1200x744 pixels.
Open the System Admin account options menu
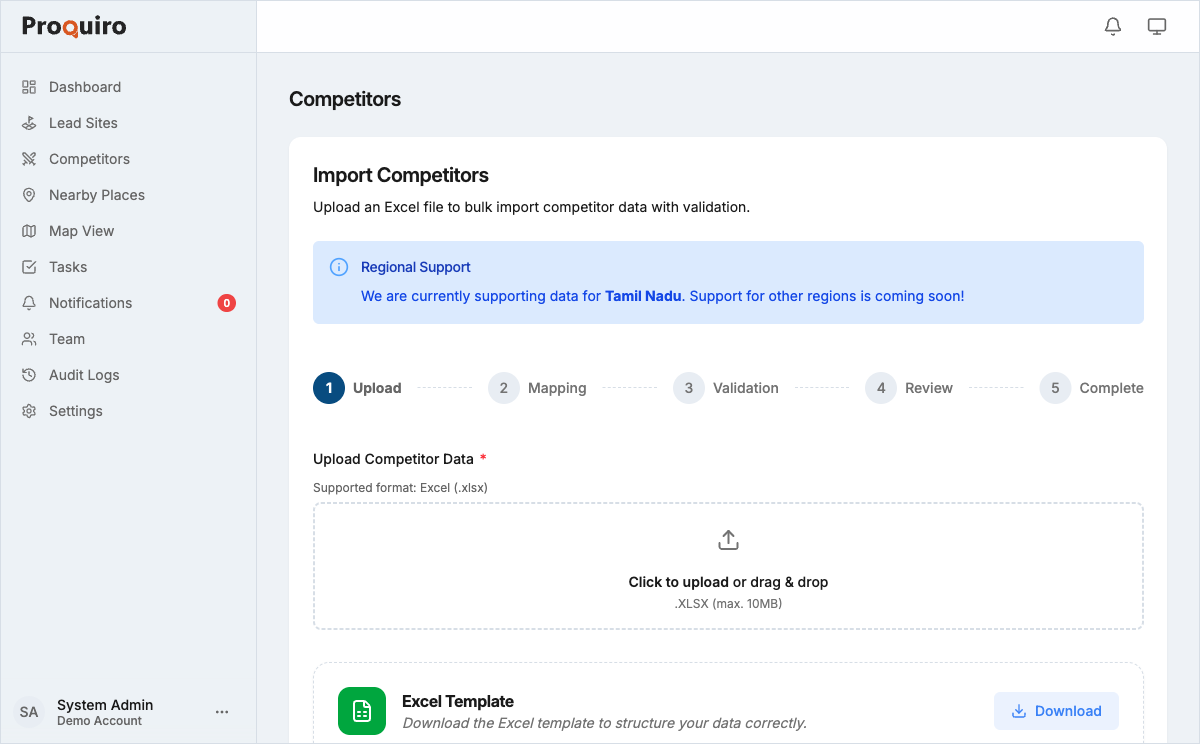(x=222, y=711)
